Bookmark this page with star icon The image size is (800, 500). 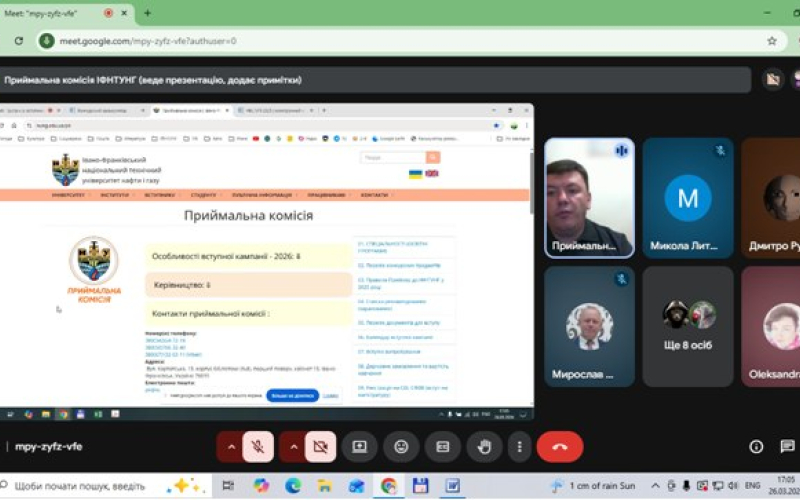click(771, 41)
